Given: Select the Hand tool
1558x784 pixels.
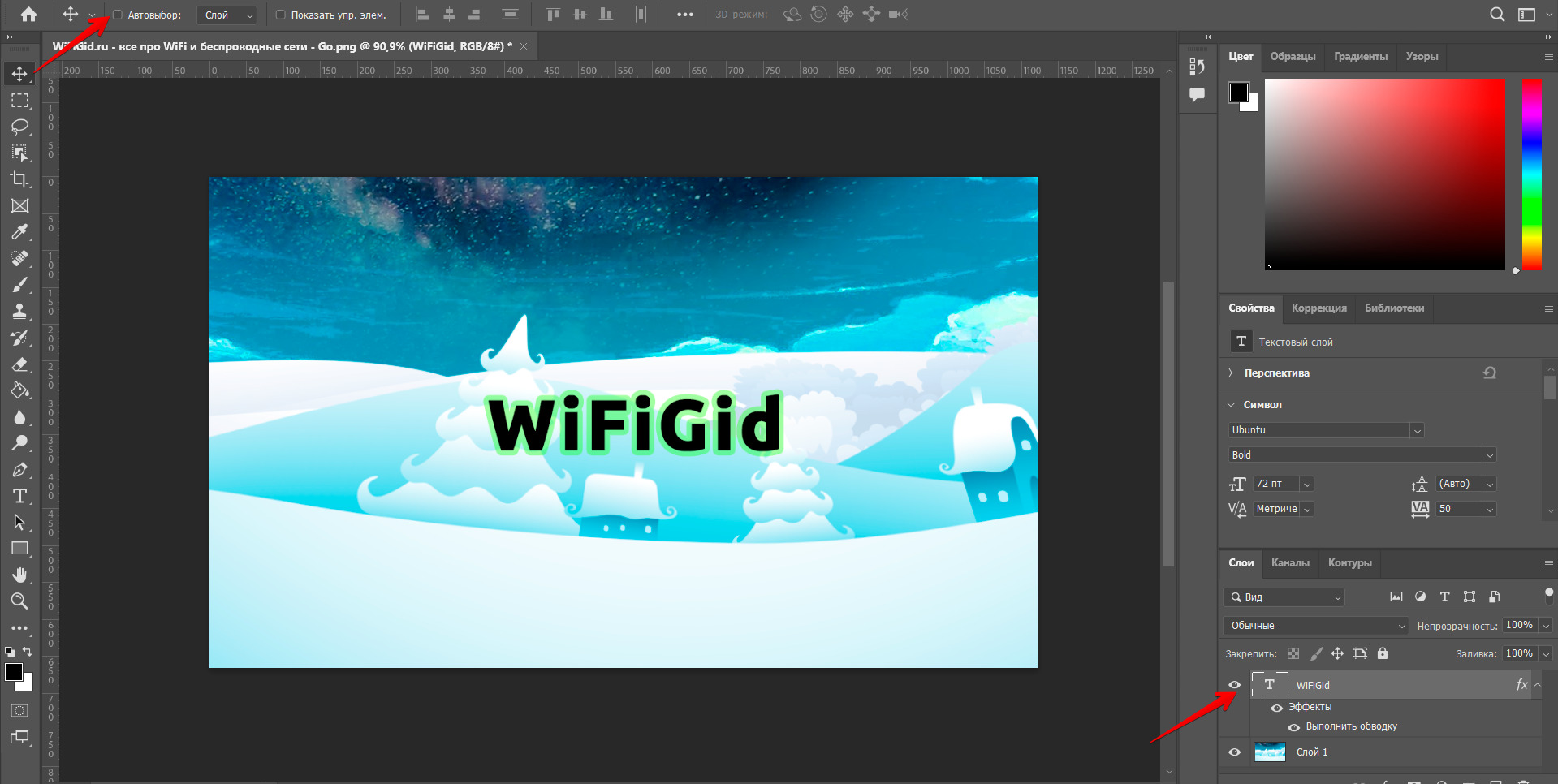Looking at the screenshot, I should click(19, 575).
